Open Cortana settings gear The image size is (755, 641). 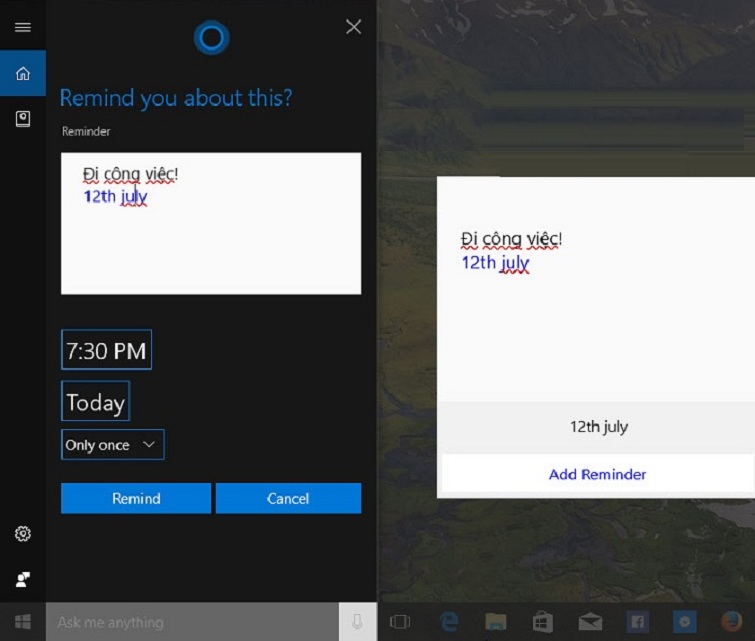pos(22,534)
